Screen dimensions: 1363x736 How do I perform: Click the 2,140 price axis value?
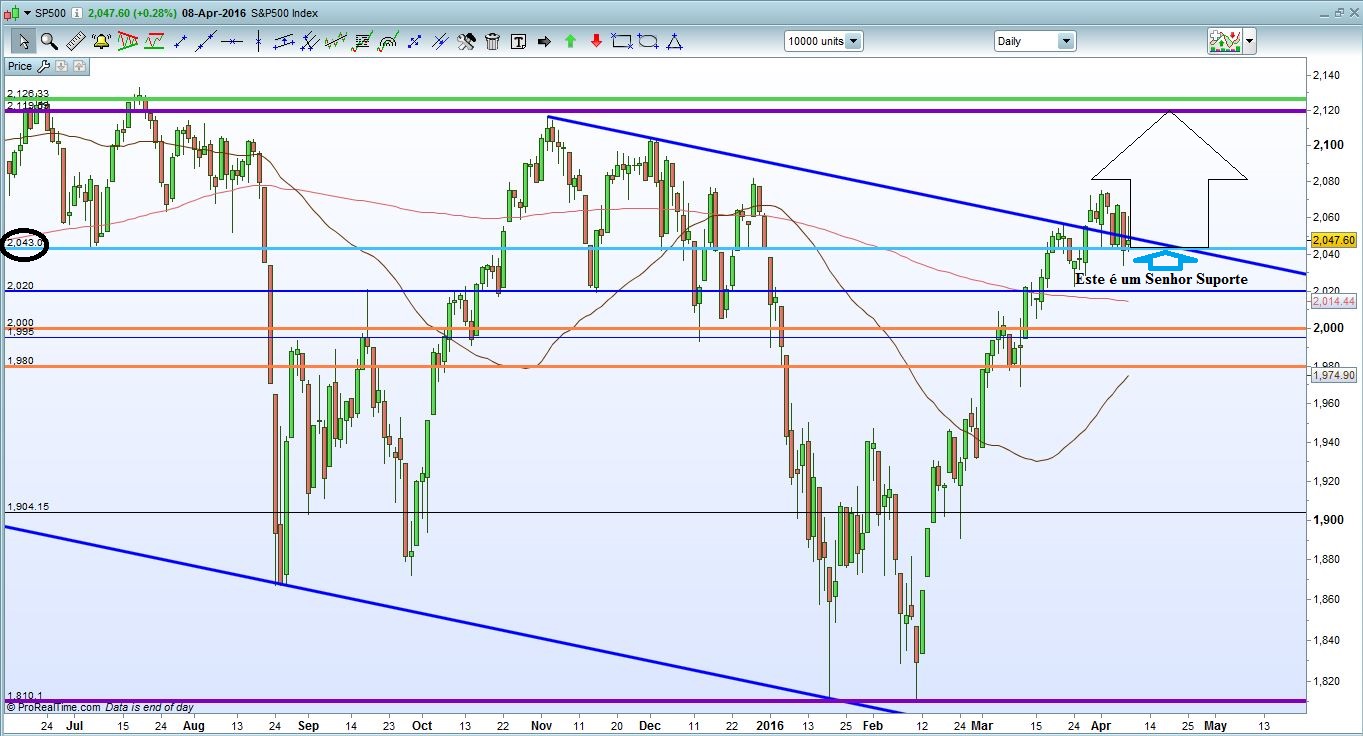(1325, 75)
